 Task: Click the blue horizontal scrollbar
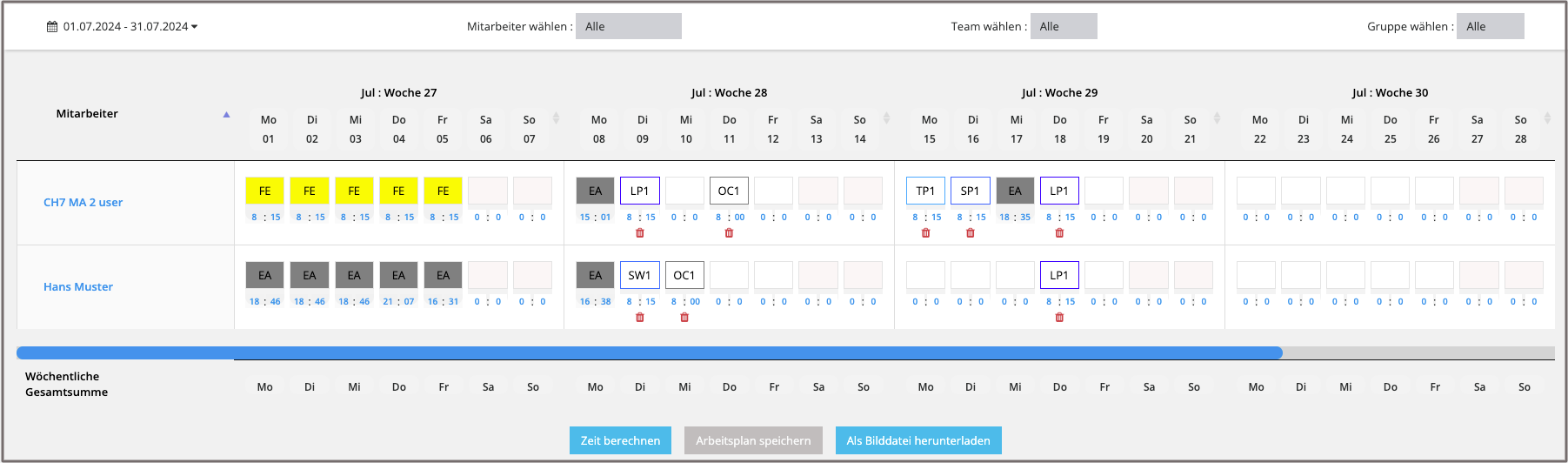click(649, 353)
